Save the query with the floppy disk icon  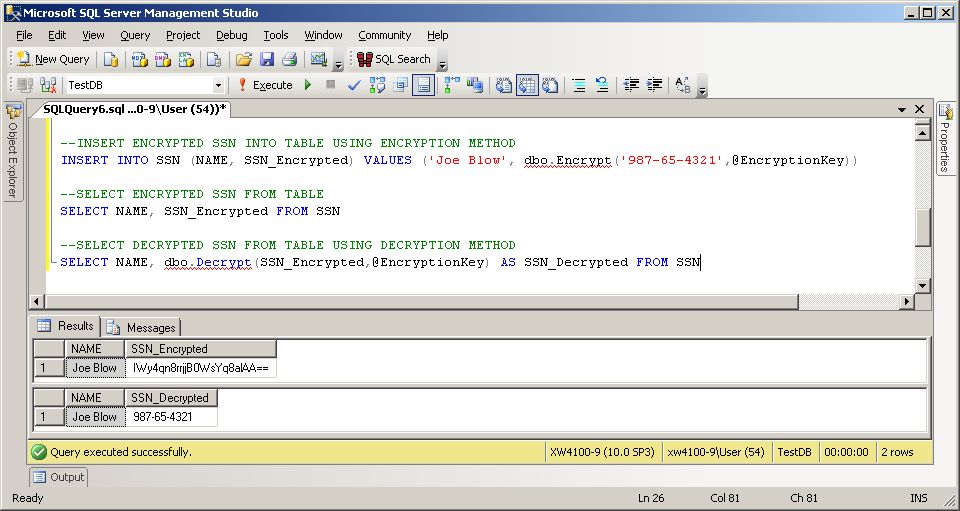267,59
